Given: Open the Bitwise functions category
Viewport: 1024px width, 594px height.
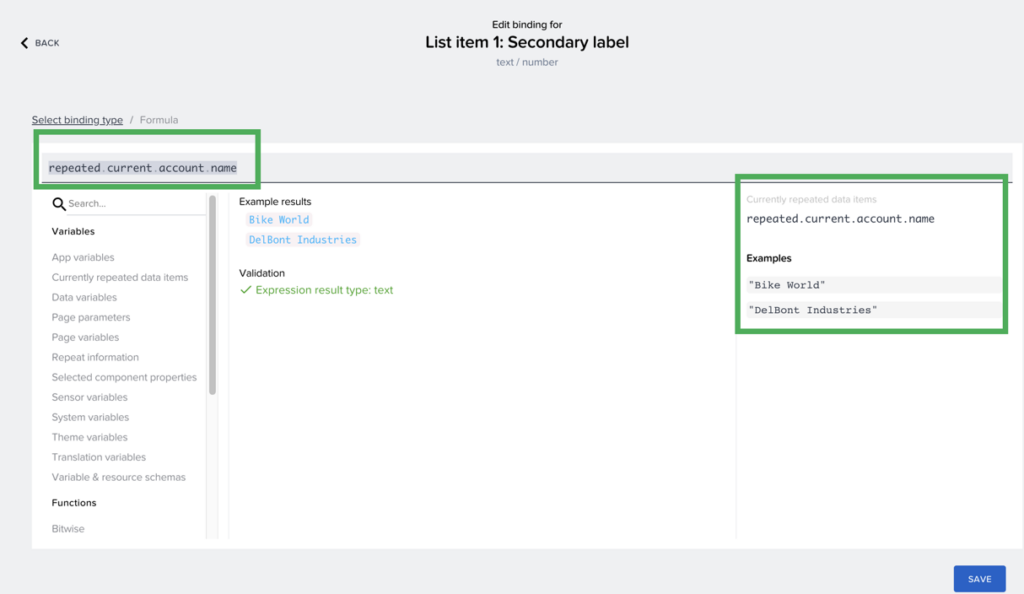Looking at the screenshot, I should click(68, 528).
